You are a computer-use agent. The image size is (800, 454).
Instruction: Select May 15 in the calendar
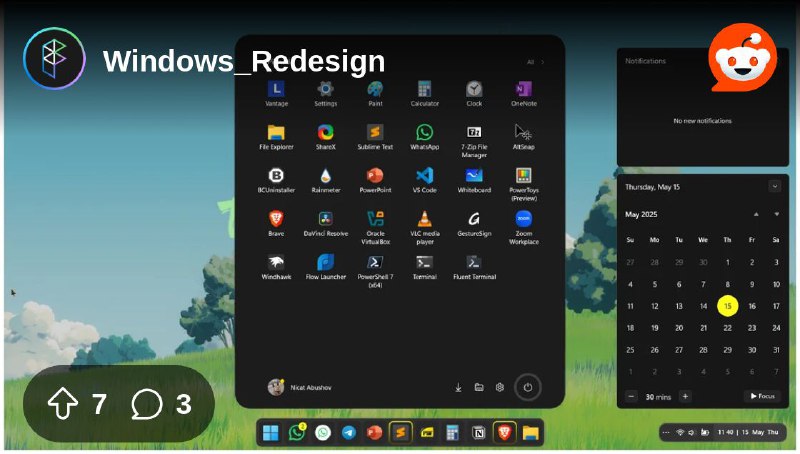click(x=728, y=306)
